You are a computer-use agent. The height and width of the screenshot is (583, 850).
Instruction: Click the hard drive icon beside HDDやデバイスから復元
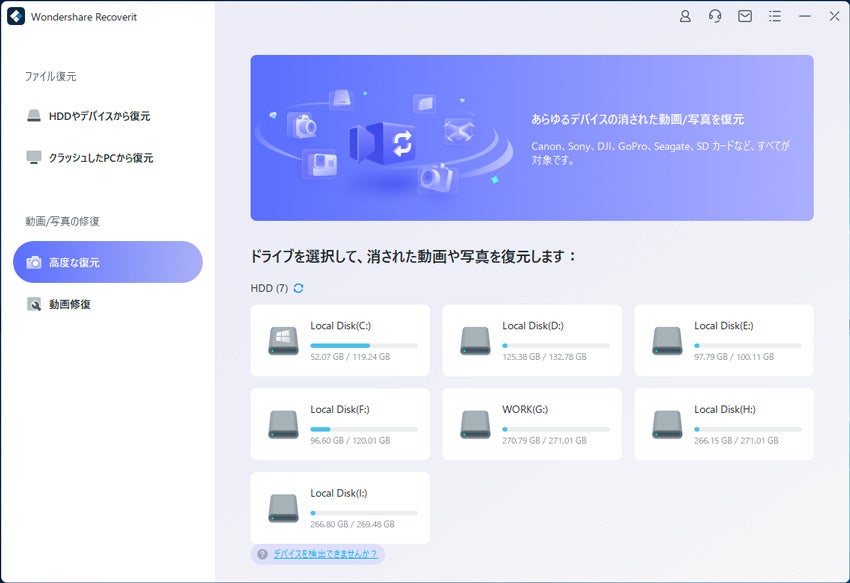coord(34,116)
